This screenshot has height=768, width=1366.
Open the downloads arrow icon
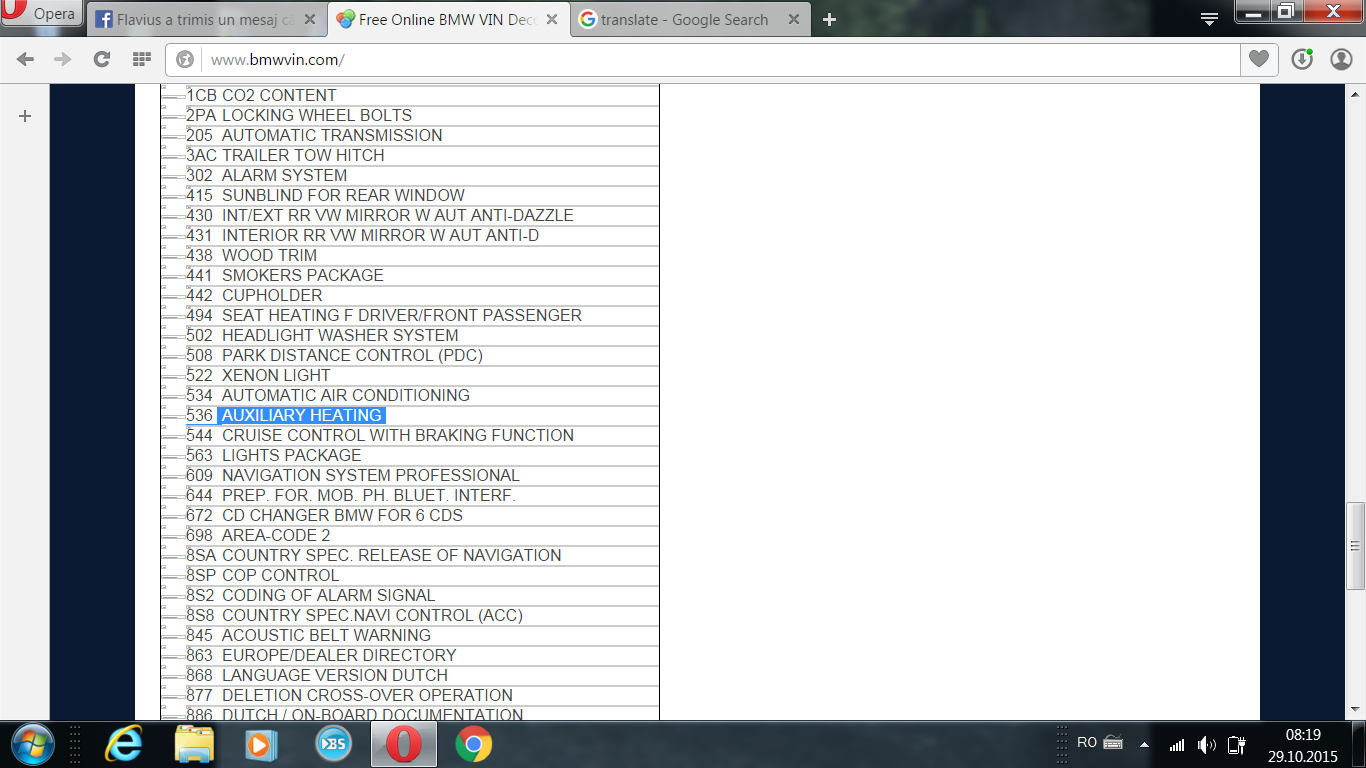[x=1301, y=60]
